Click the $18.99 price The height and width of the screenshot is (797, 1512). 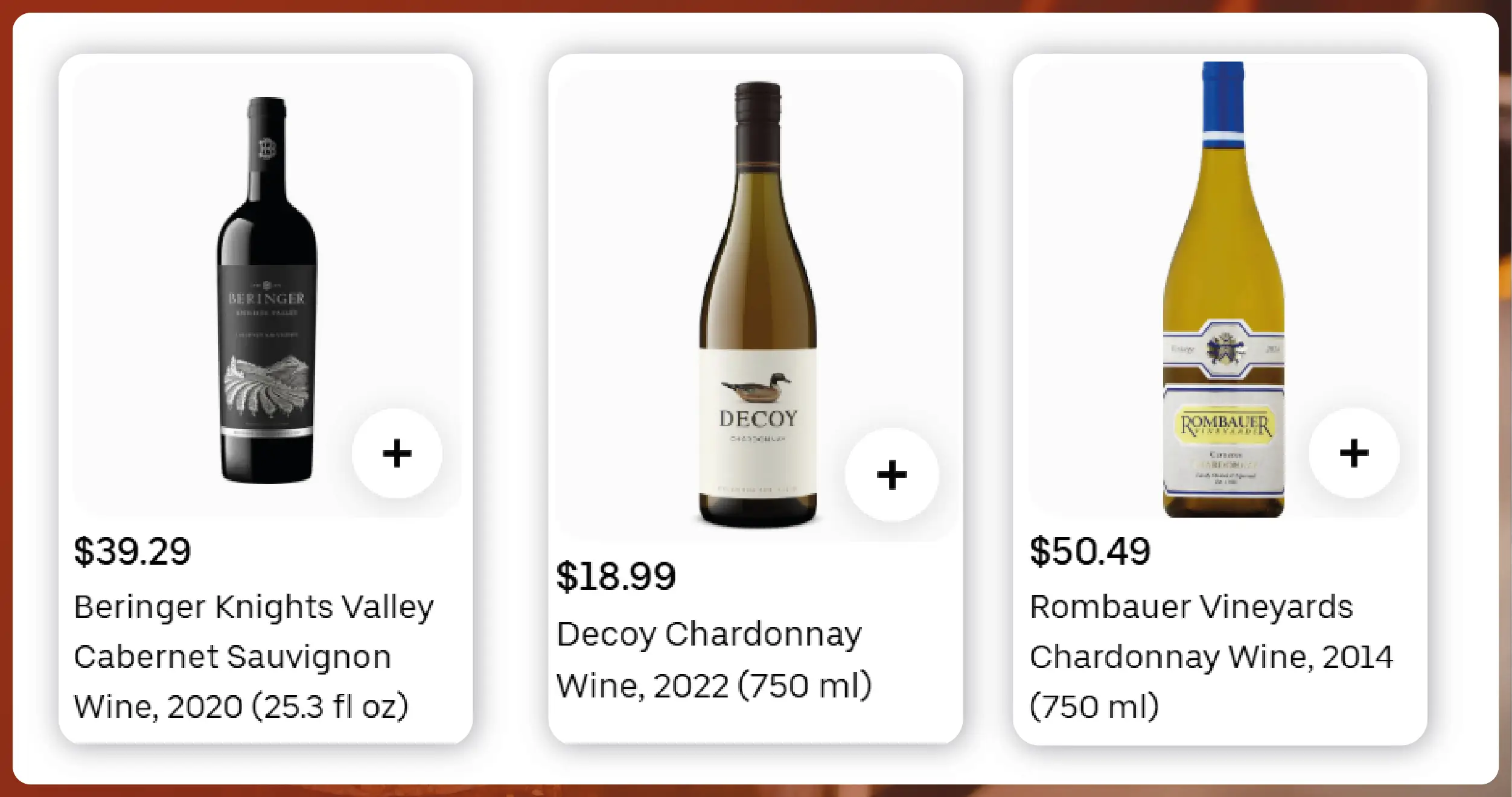pyautogui.click(x=616, y=576)
